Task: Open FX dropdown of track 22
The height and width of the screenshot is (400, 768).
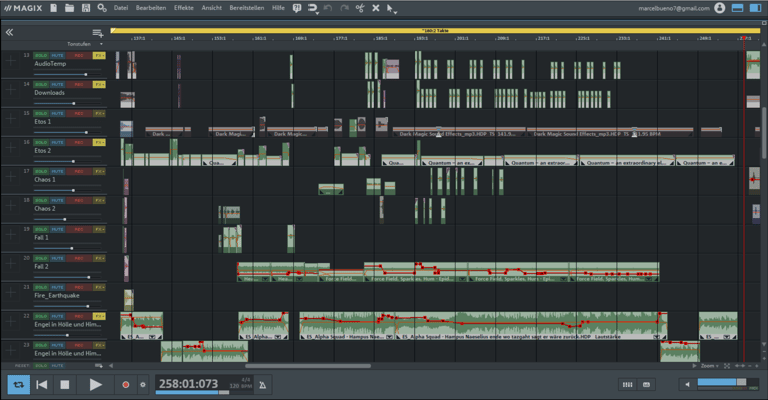Action: [99, 316]
